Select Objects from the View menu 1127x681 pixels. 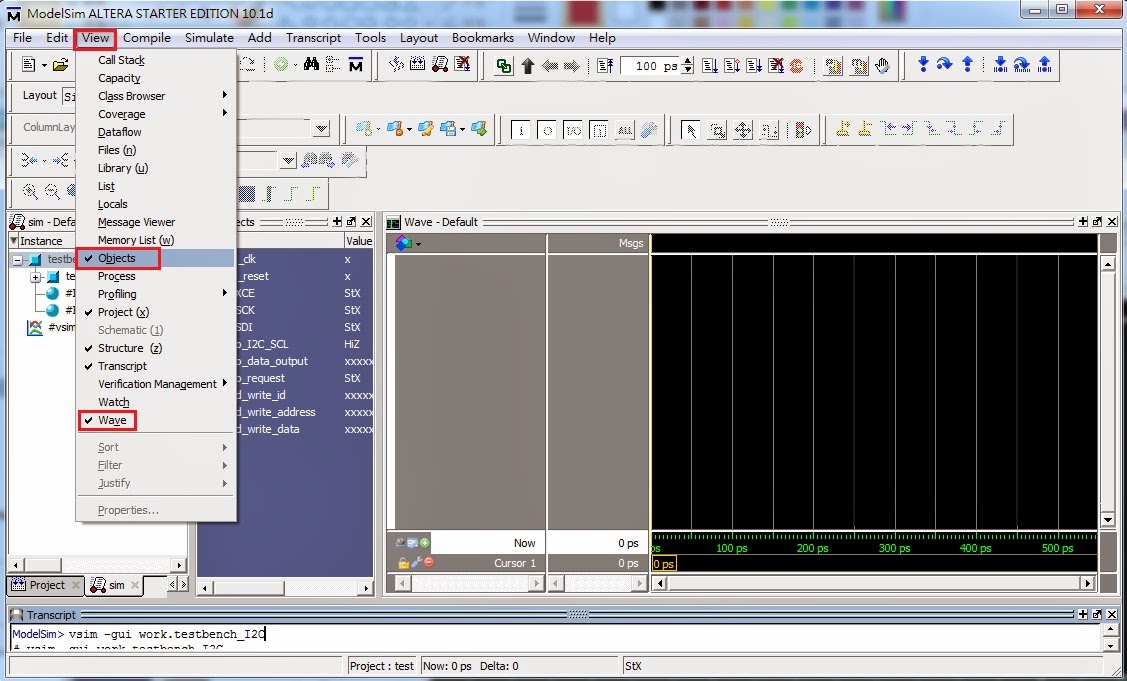click(x=117, y=257)
